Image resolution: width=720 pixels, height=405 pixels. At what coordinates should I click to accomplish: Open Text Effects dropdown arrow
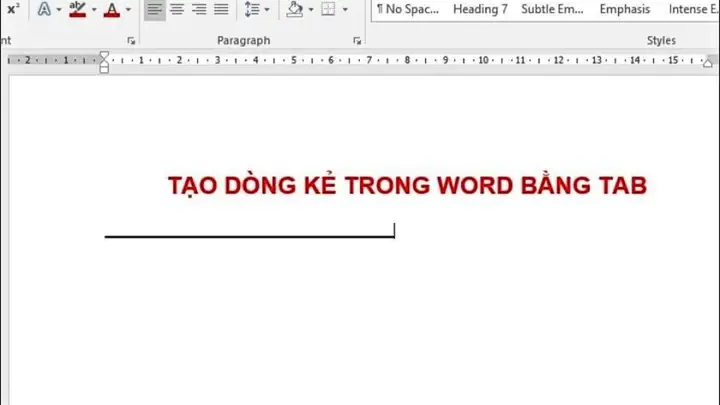(59, 9)
